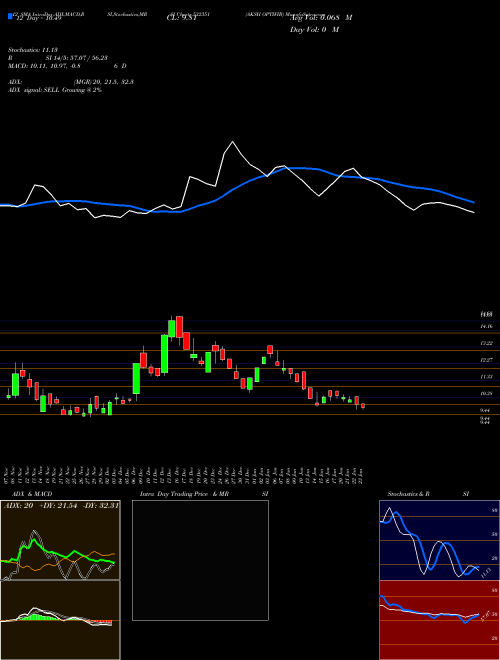The height and width of the screenshot is (660, 500).
Task: Click the MACD histogram chart panel
Action: pyautogui.click(x=60, y=620)
